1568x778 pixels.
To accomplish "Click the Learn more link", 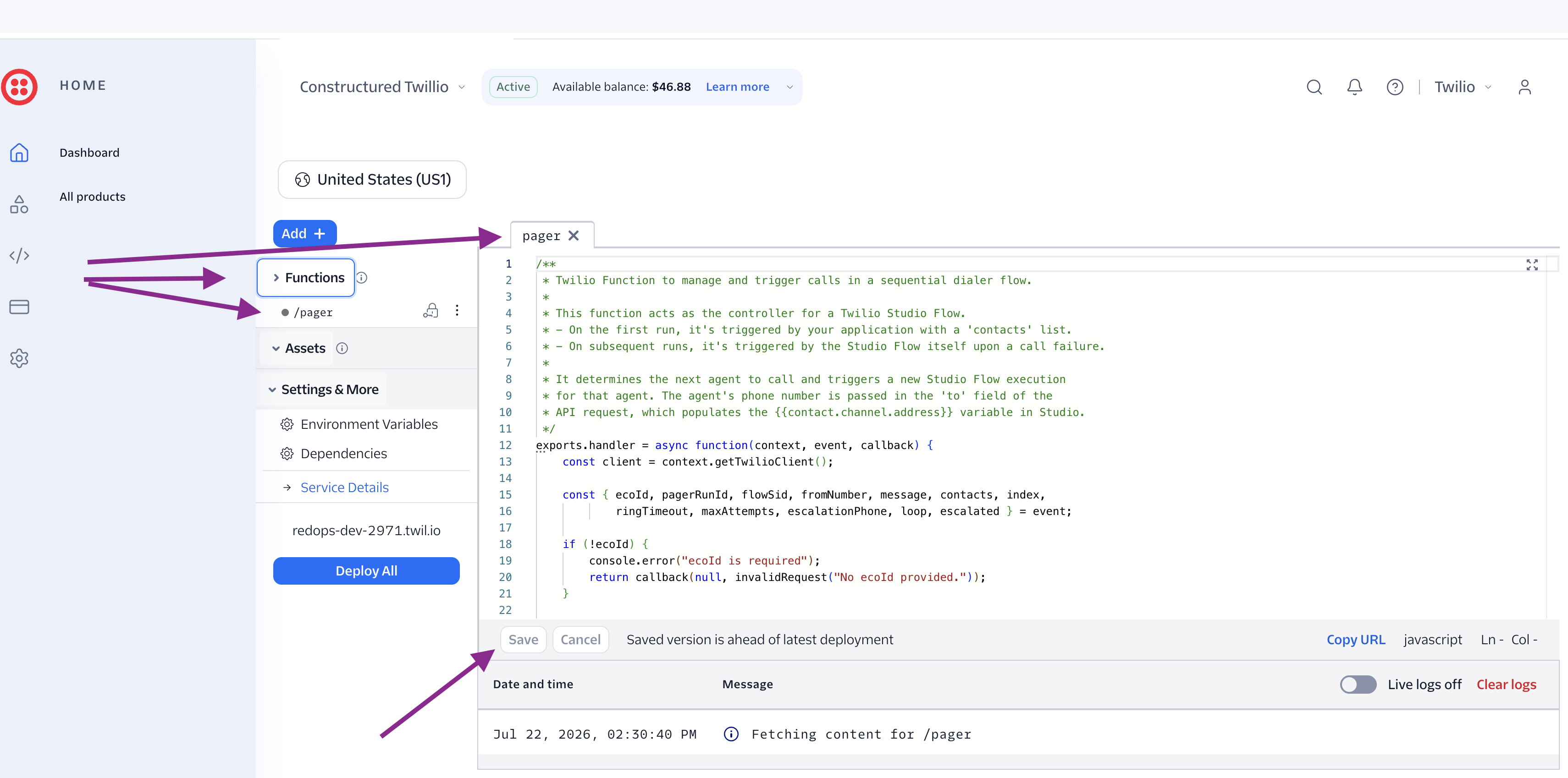I will [x=737, y=87].
